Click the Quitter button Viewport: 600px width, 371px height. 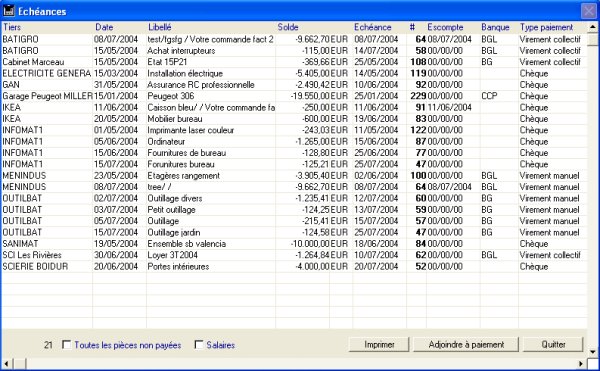553,345
